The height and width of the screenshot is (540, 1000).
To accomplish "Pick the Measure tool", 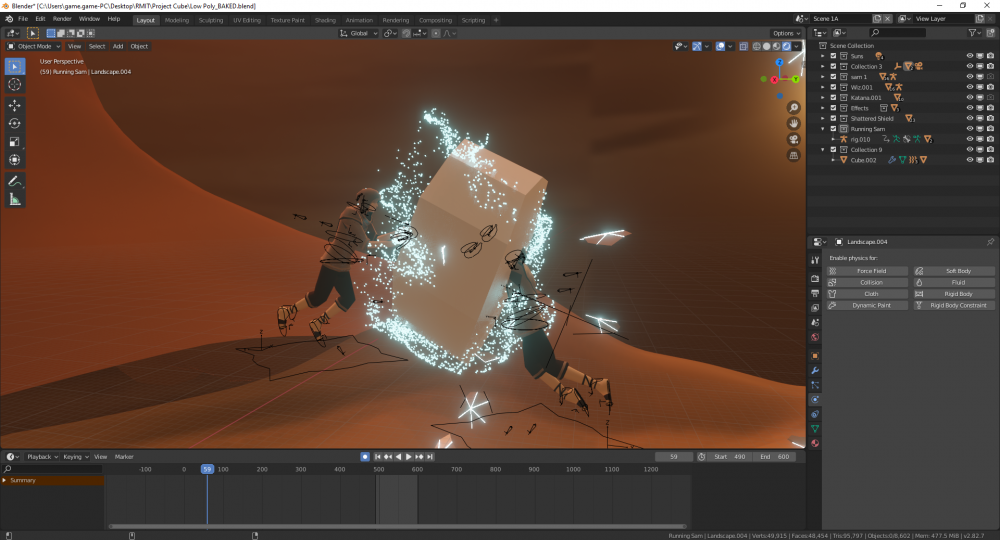I will click(15, 199).
